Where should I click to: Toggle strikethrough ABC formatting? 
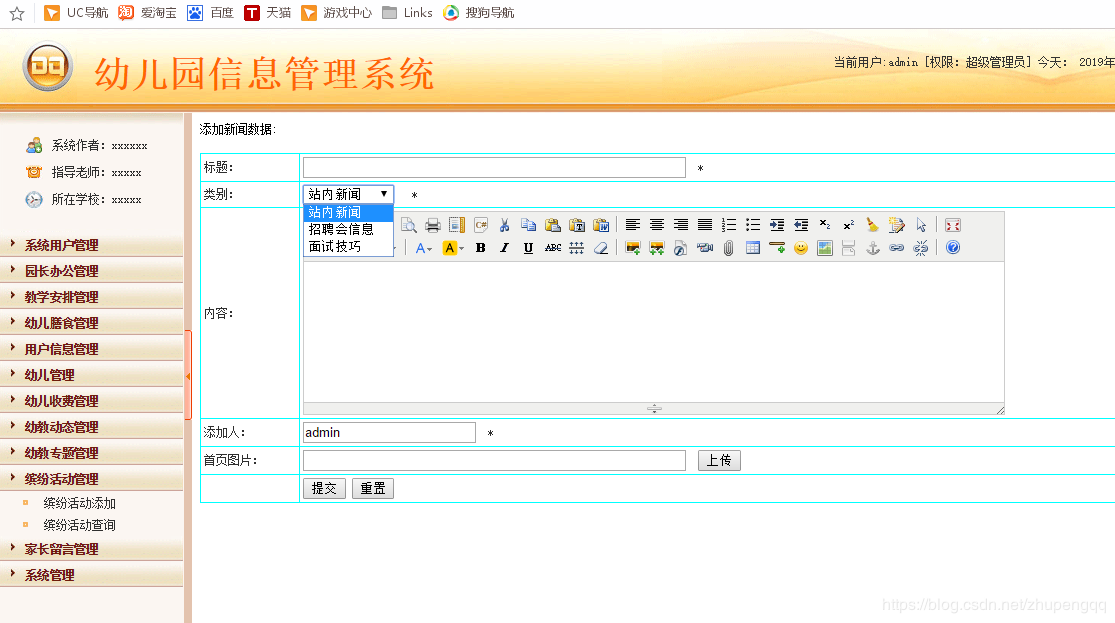[553, 247]
